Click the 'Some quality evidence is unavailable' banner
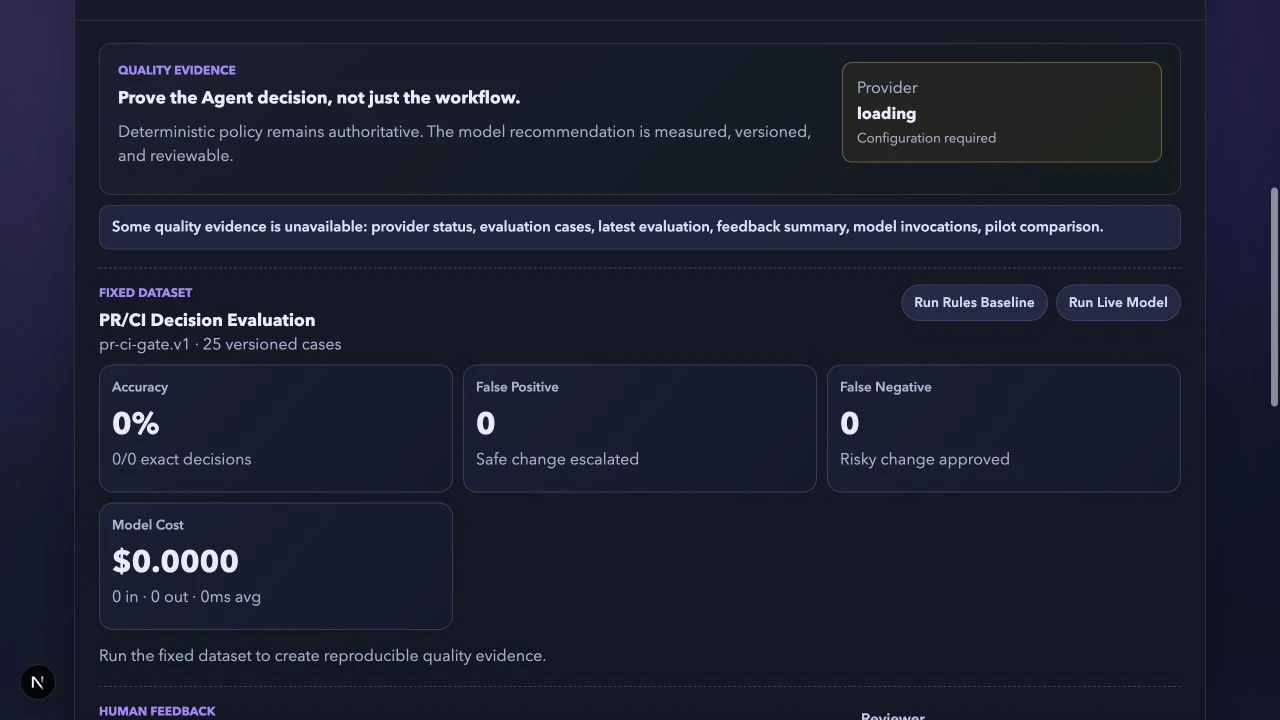The image size is (1280, 720). (640, 227)
